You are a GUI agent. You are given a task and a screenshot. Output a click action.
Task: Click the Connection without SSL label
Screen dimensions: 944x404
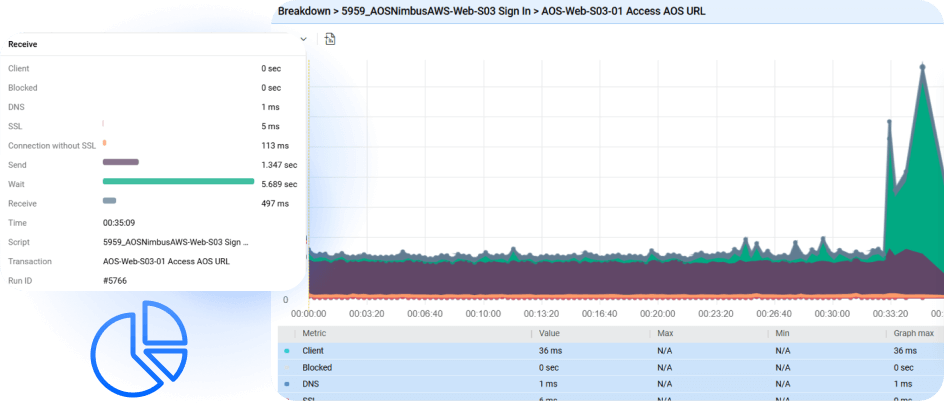pyautogui.click(x=52, y=146)
